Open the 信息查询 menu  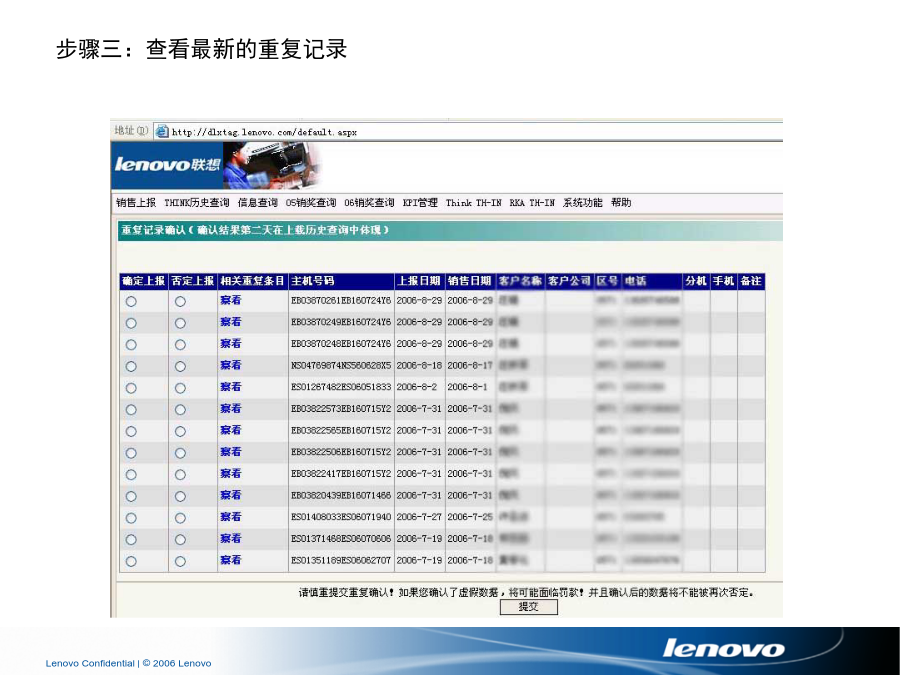tap(257, 203)
